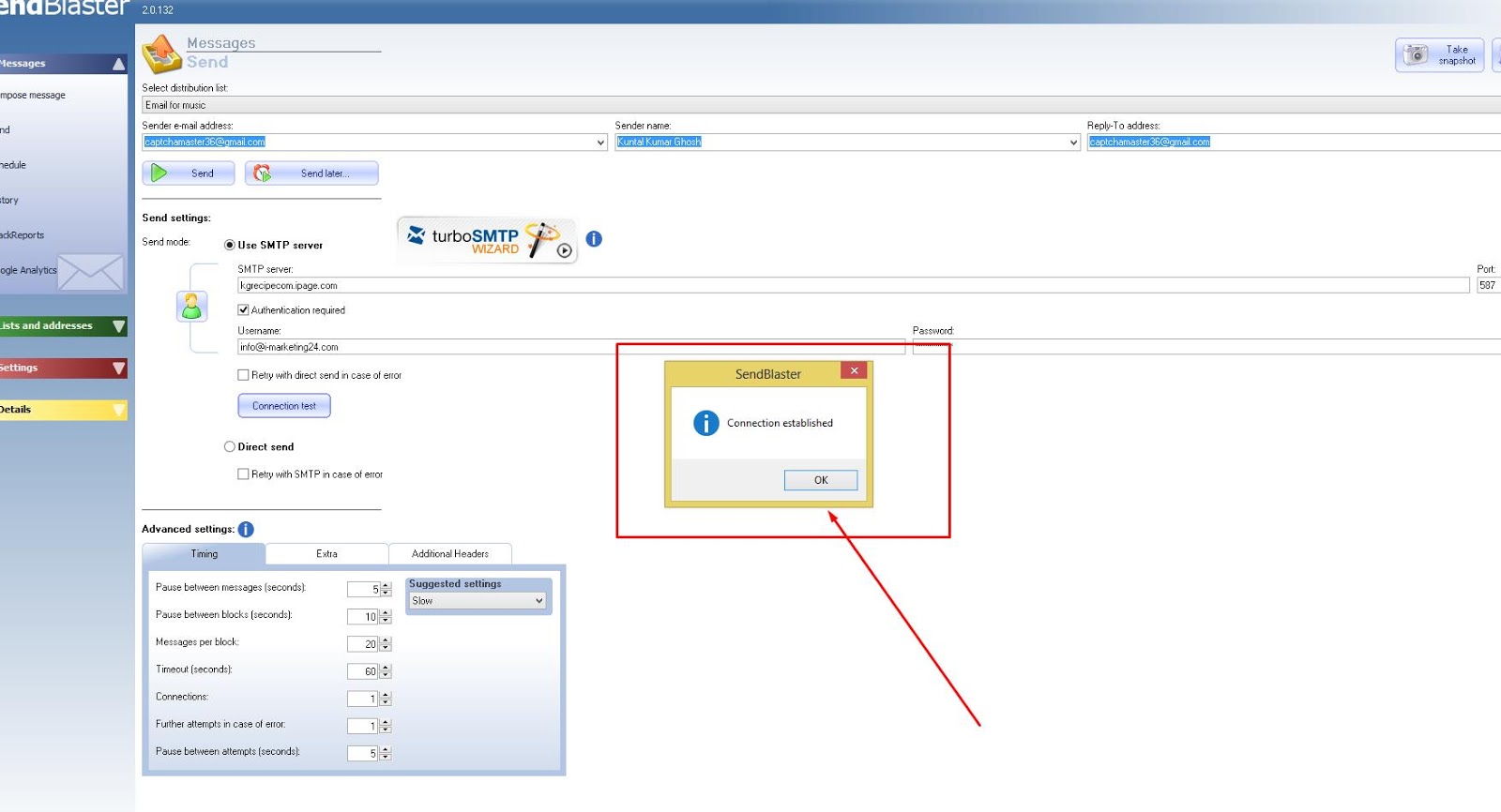Open Suggested settings Slow dropdown
This screenshot has height=812, width=1501.
point(538,601)
